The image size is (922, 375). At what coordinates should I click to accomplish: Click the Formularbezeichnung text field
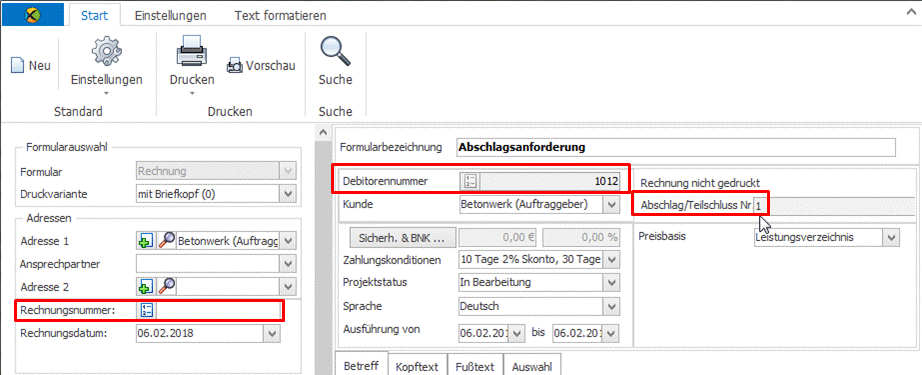point(676,147)
